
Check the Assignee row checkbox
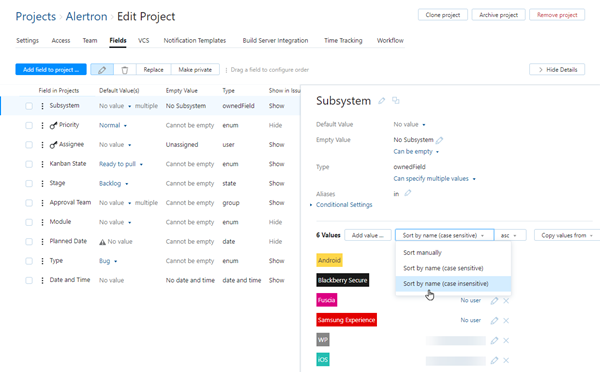(29, 145)
